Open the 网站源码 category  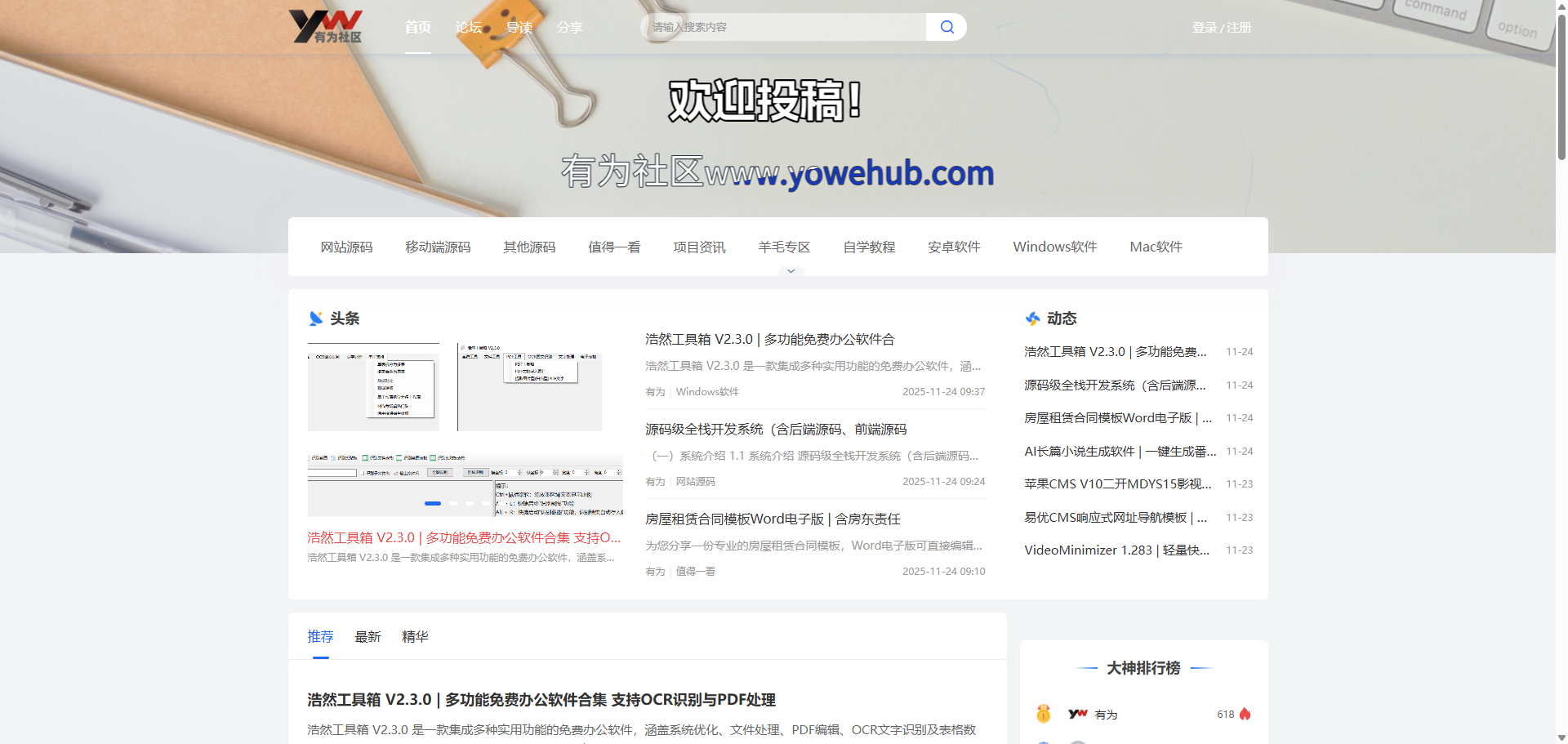(x=346, y=247)
